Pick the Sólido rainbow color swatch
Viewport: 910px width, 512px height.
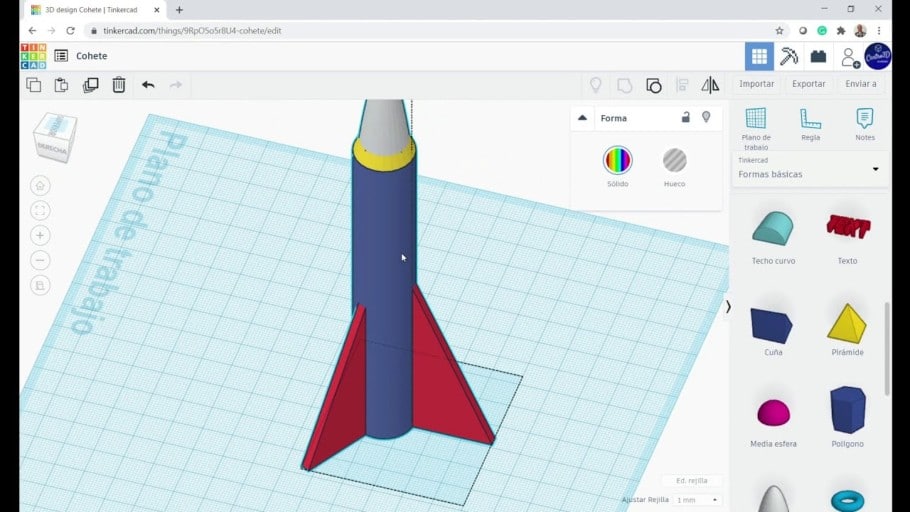[x=618, y=160]
